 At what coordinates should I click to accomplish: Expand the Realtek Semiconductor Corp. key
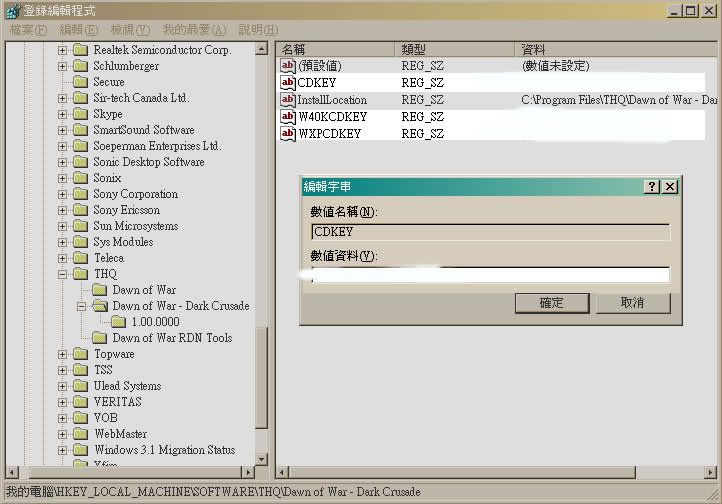coord(62,50)
